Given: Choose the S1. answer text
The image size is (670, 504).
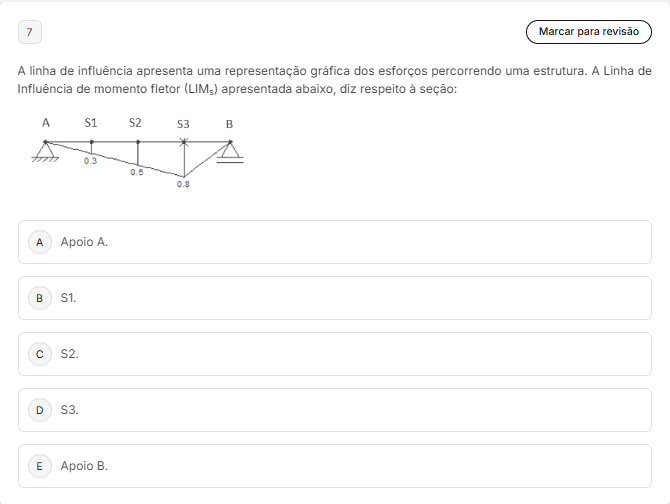Looking at the screenshot, I should (x=68, y=298).
